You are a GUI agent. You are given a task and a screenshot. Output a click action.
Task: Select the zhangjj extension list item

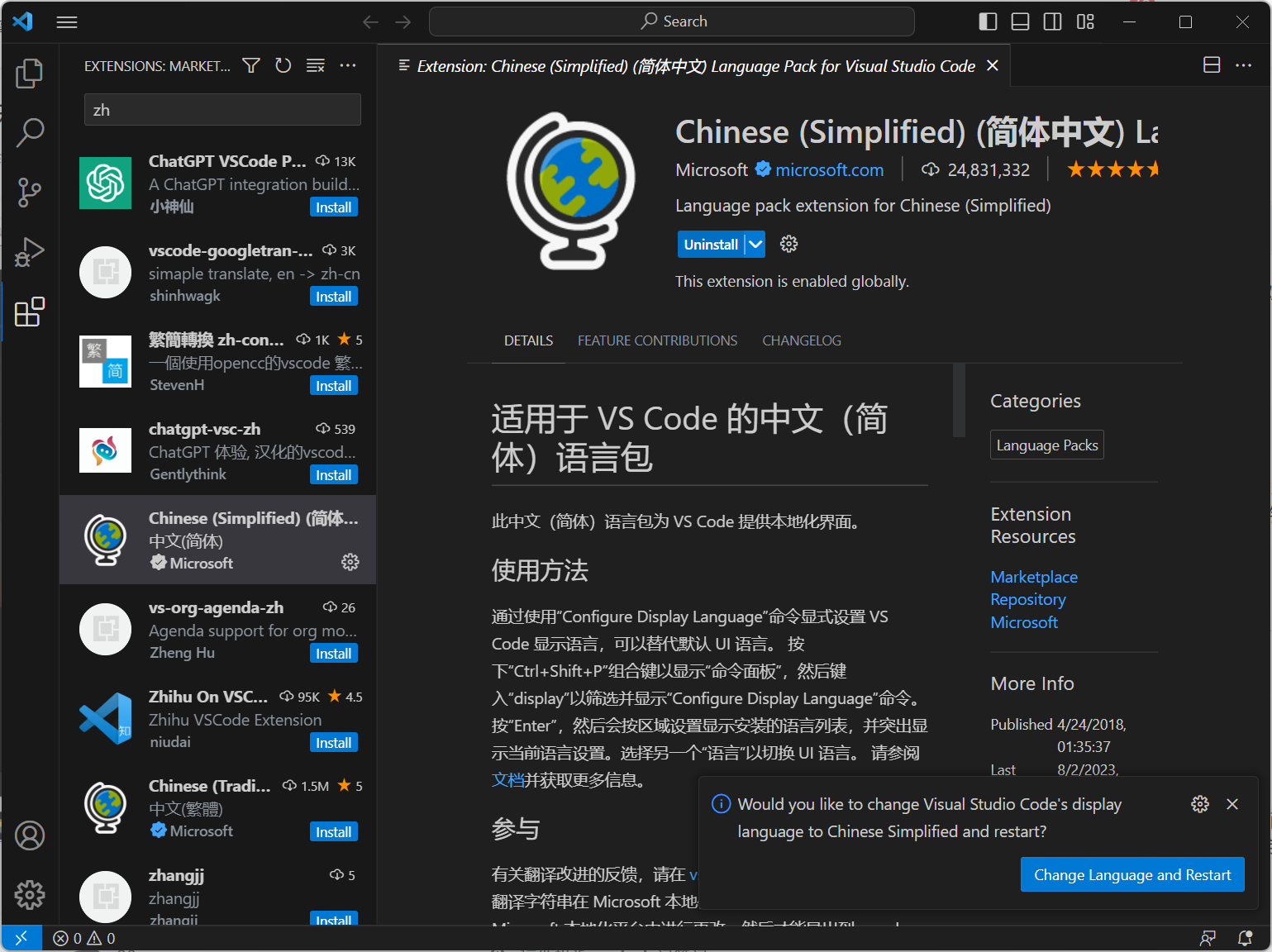tap(218, 896)
